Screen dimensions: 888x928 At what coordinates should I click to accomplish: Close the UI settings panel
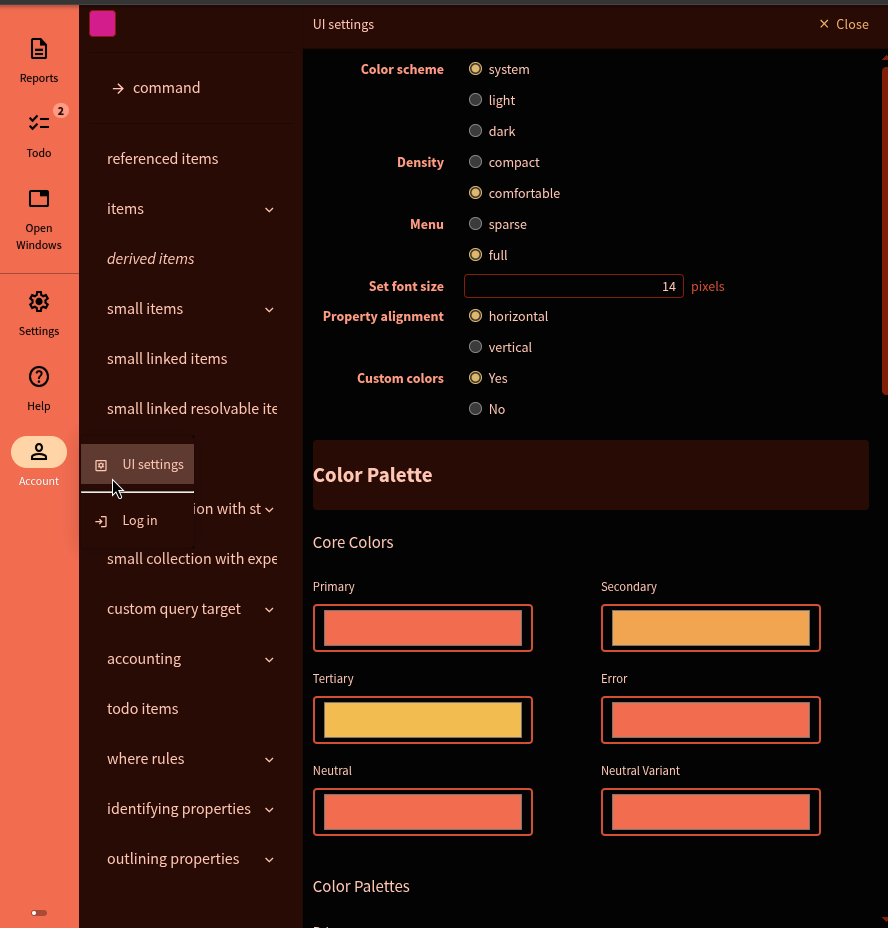click(x=843, y=24)
